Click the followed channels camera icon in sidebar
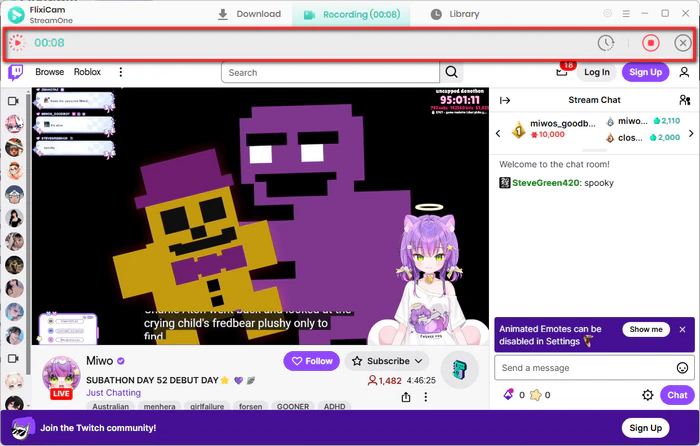This screenshot has height=446, width=700. 13,101
